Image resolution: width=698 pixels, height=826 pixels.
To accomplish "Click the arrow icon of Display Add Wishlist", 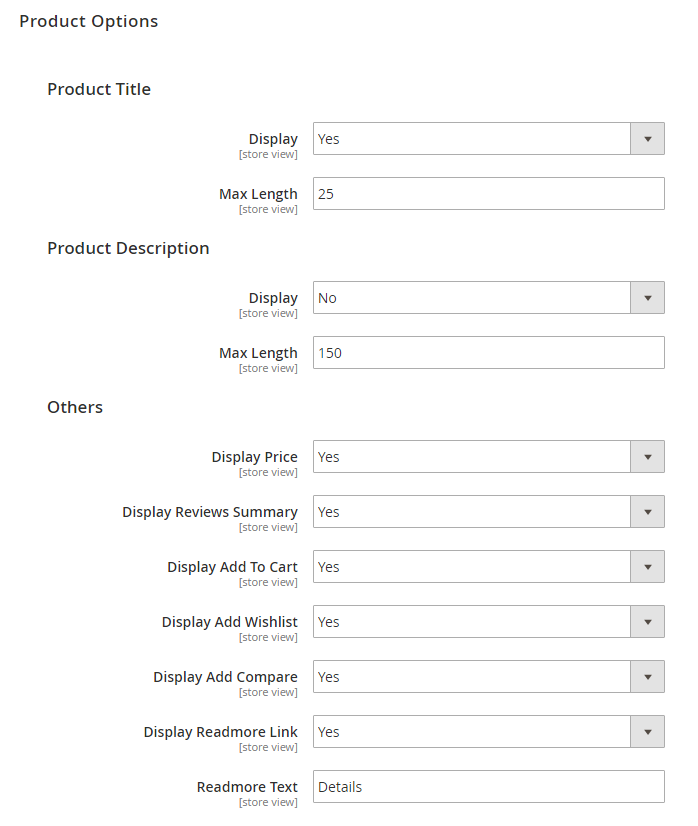I will [x=647, y=622].
